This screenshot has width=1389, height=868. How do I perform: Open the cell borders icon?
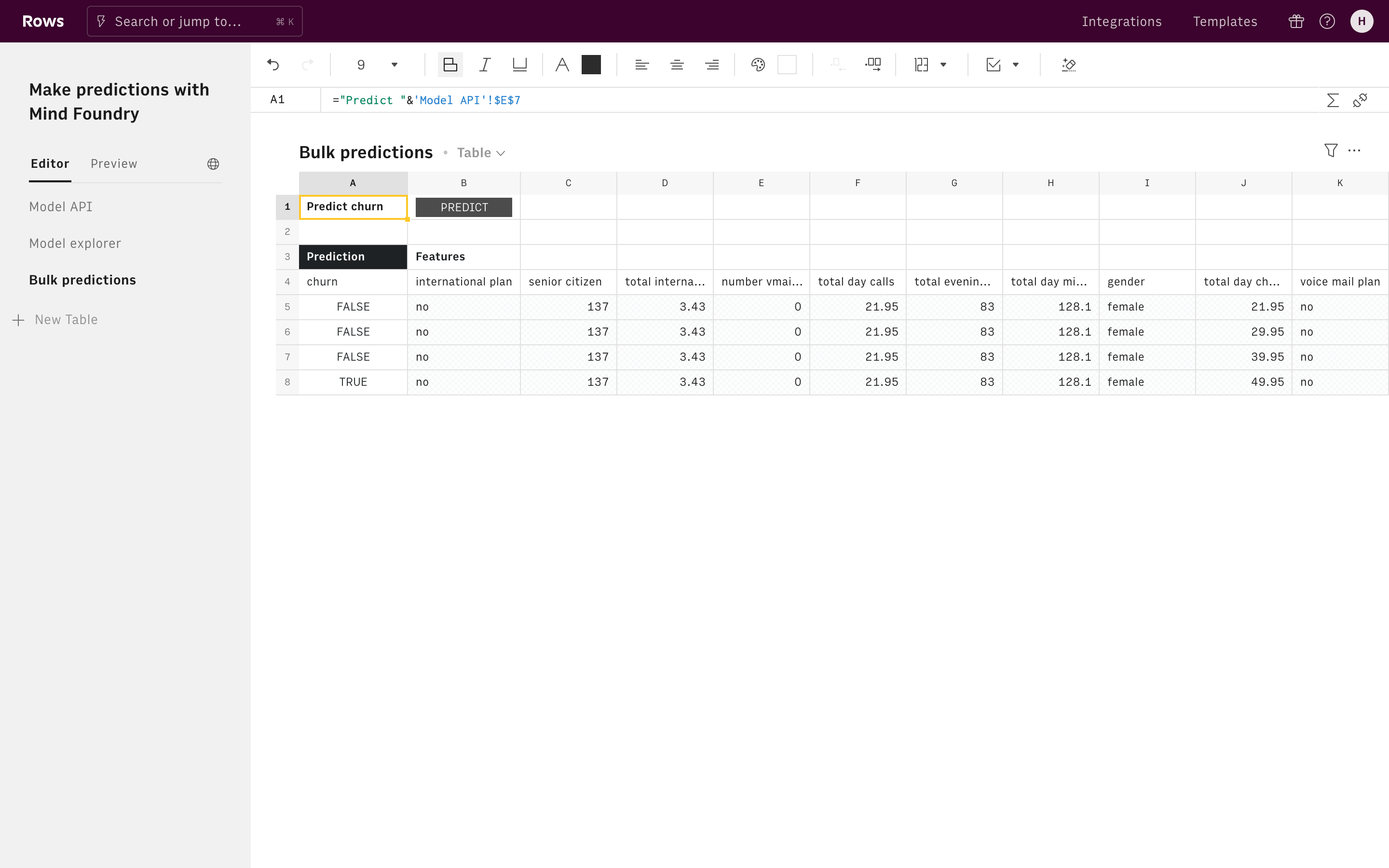point(922,65)
